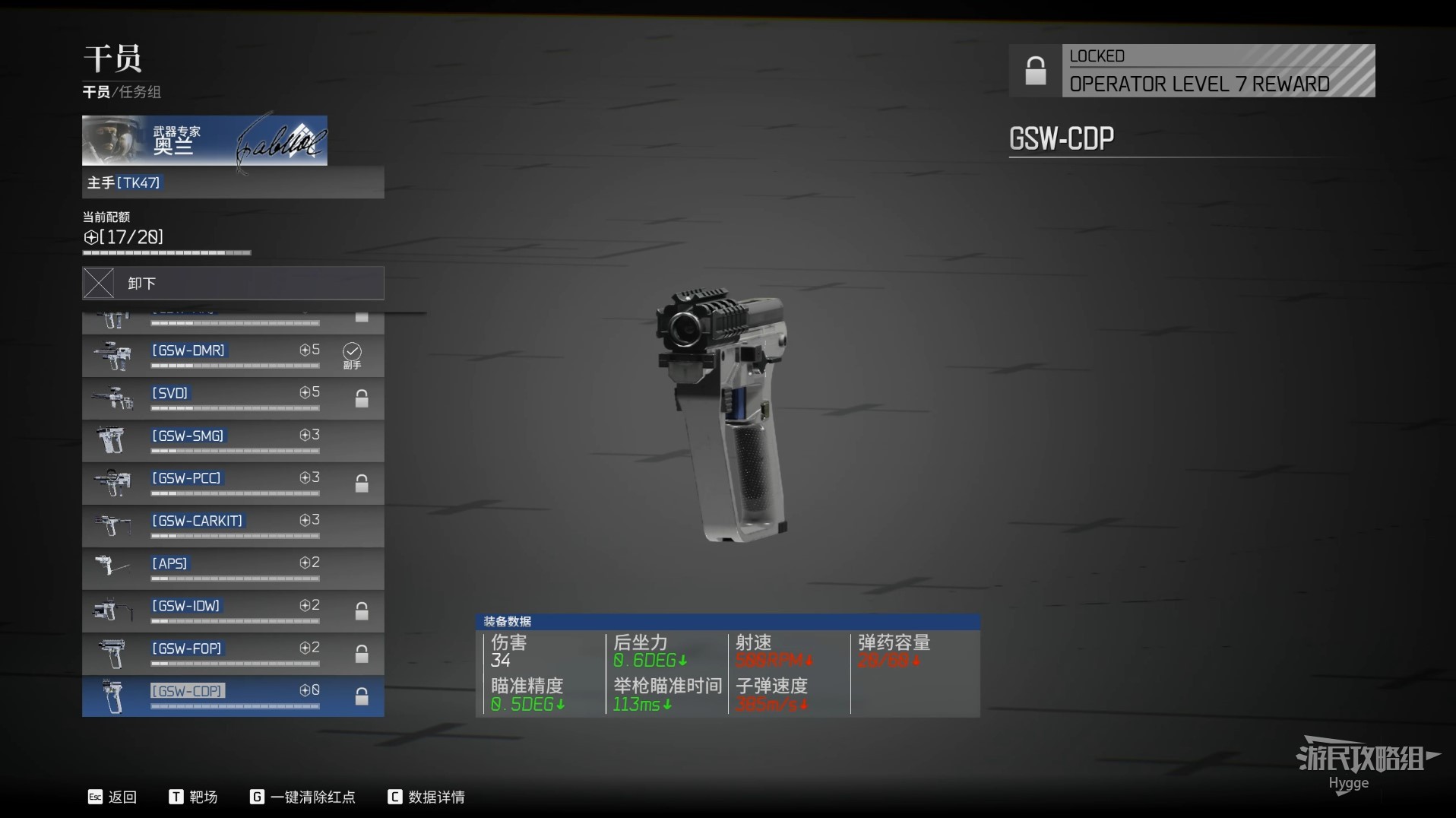This screenshot has width=1456, height=818.
Task: Click the Esc key icon
Action: [x=95, y=797]
